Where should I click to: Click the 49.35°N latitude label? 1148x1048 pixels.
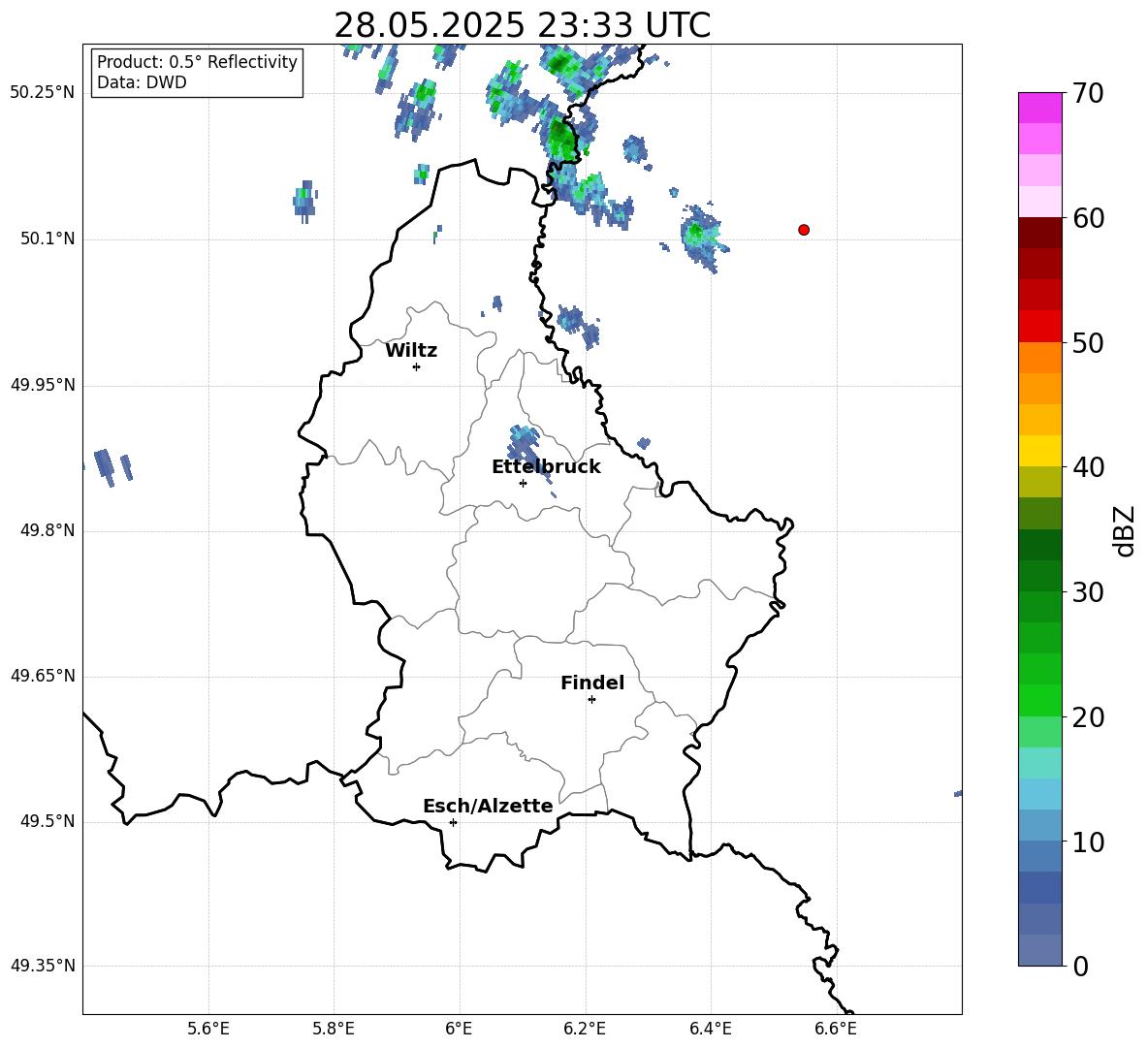[x=42, y=966]
